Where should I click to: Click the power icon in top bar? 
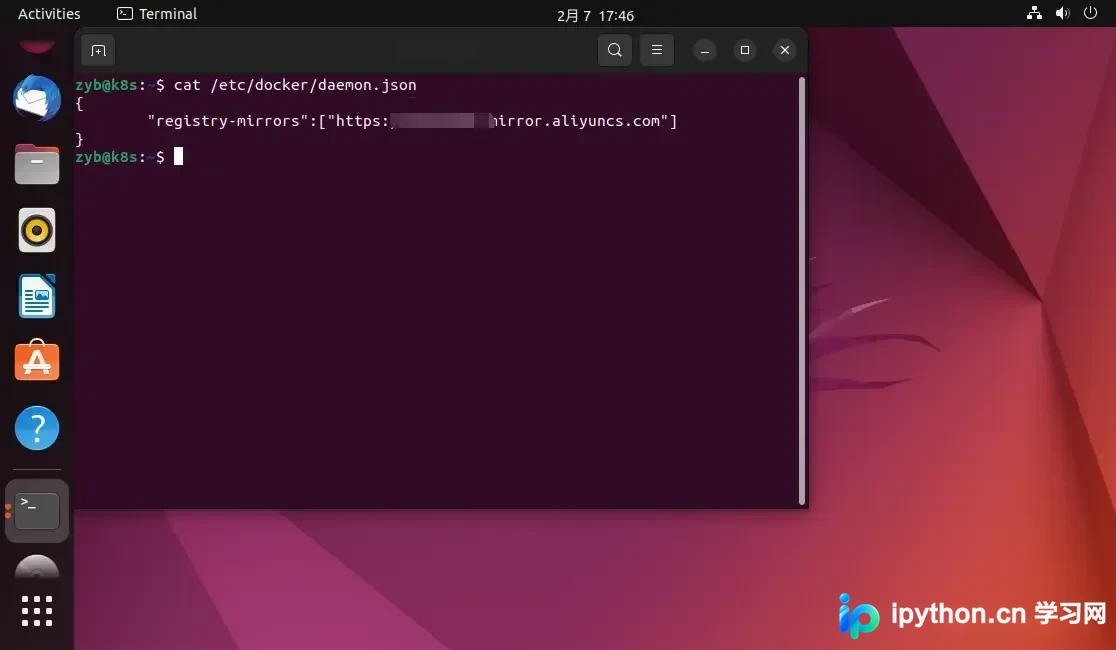[x=1090, y=13]
